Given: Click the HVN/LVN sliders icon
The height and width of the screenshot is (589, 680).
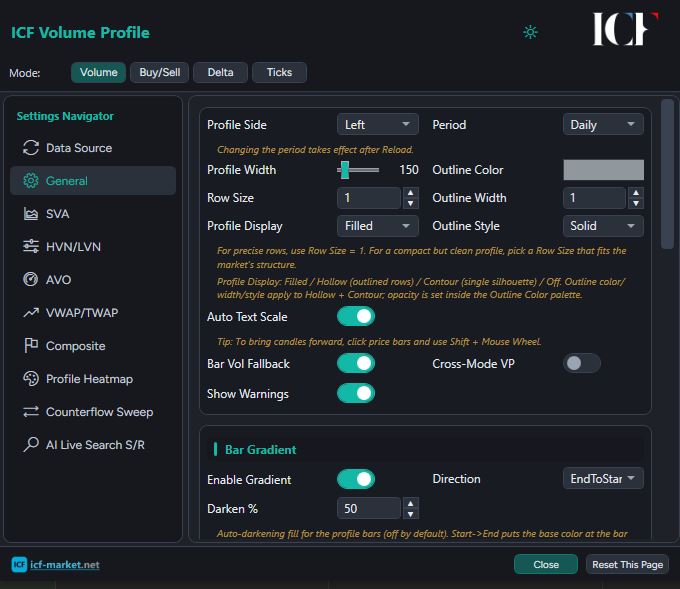Looking at the screenshot, I should pyautogui.click(x=31, y=246).
